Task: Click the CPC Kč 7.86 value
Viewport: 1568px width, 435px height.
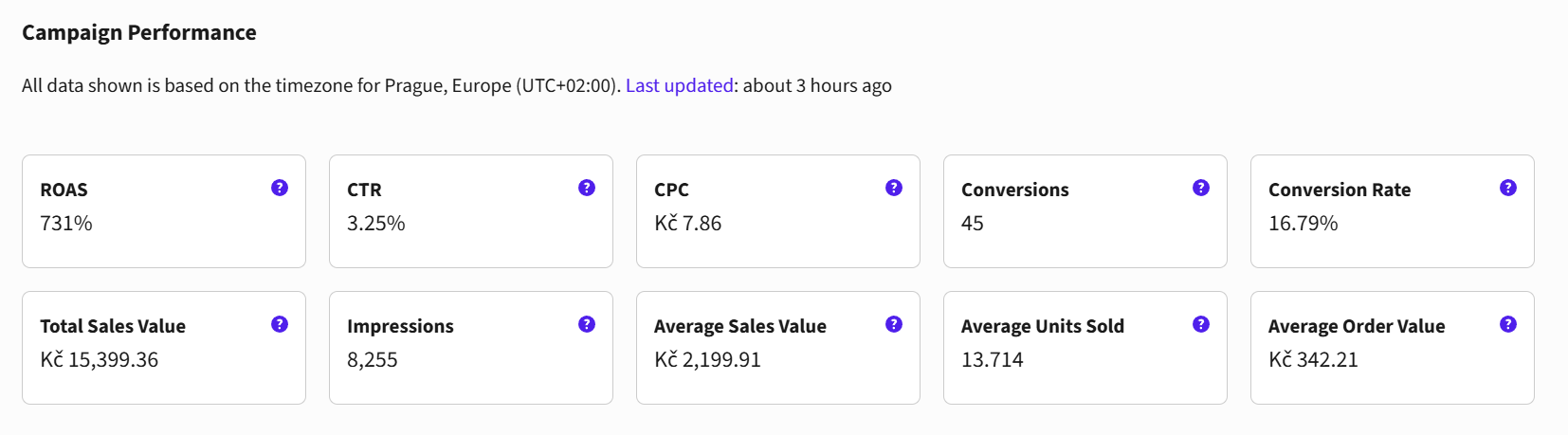Action: [x=688, y=224]
